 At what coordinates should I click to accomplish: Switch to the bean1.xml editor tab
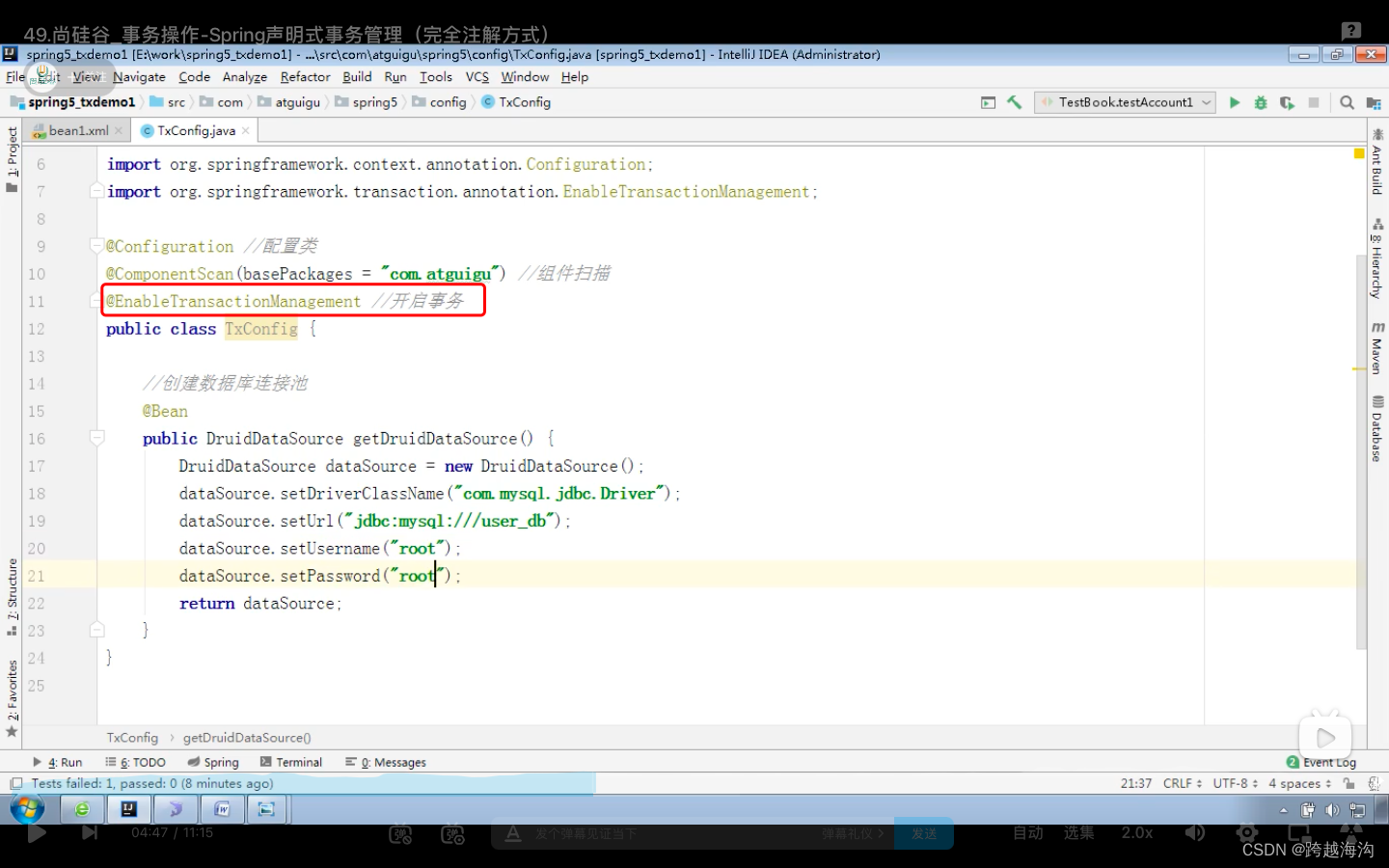(77, 130)
